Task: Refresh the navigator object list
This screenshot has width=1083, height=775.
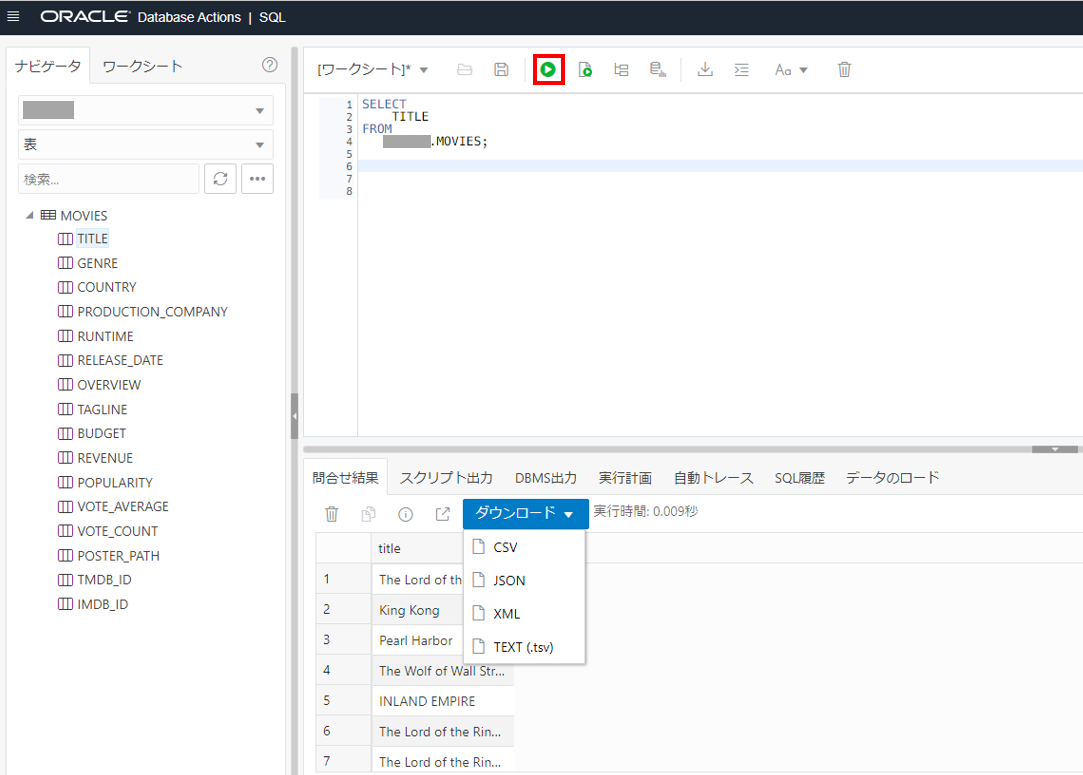Action: pyautogui.click(x=220, y=178)
